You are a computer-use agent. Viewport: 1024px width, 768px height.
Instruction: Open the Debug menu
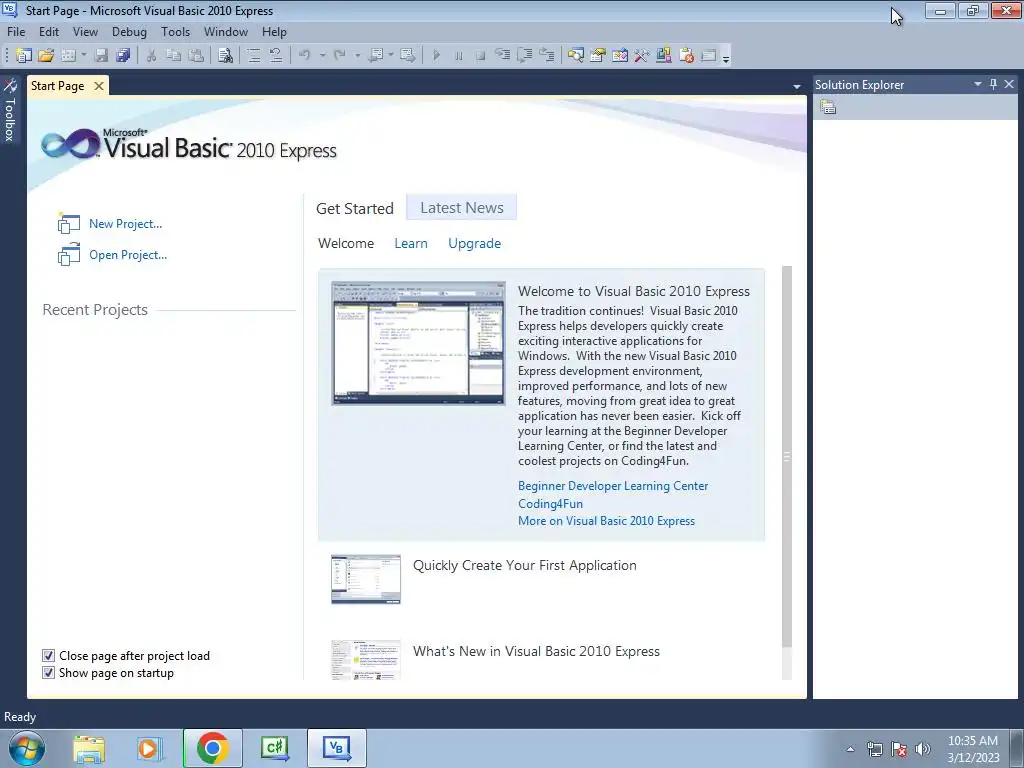129,31
